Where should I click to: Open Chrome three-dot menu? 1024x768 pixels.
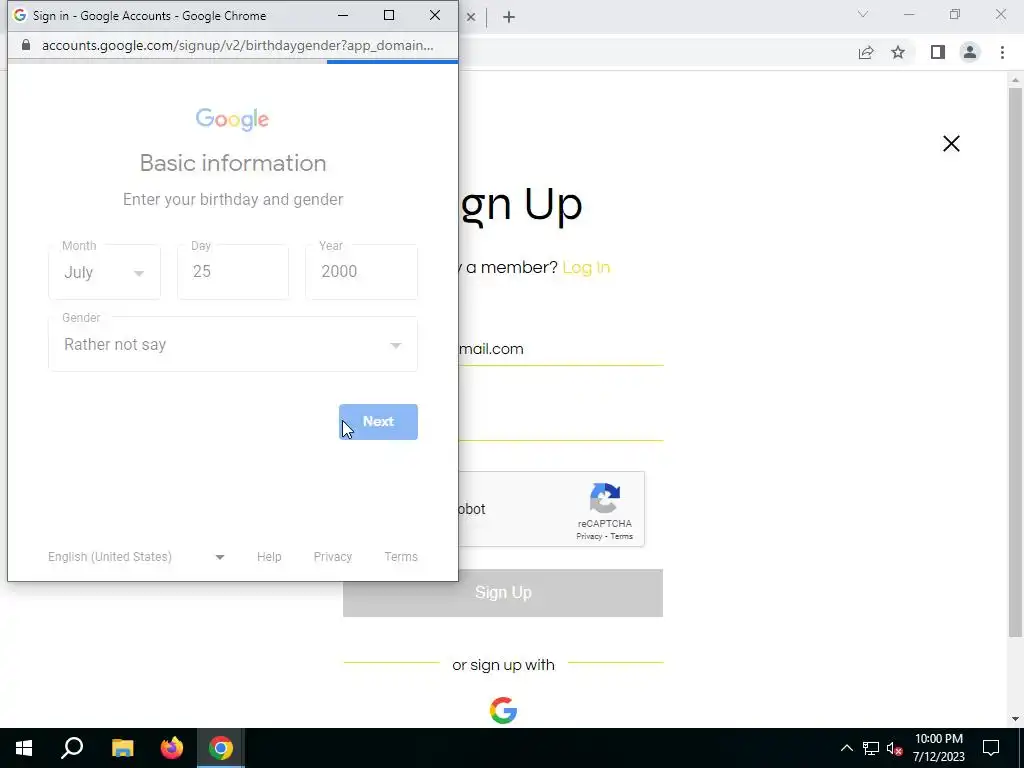click(1002, 53)
